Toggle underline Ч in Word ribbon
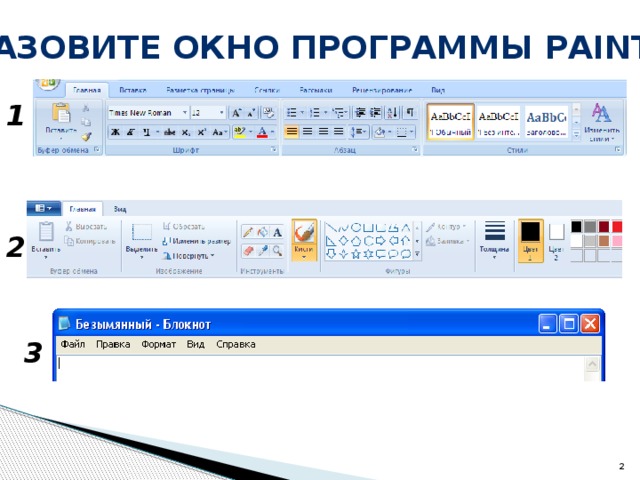 point(146,132)
